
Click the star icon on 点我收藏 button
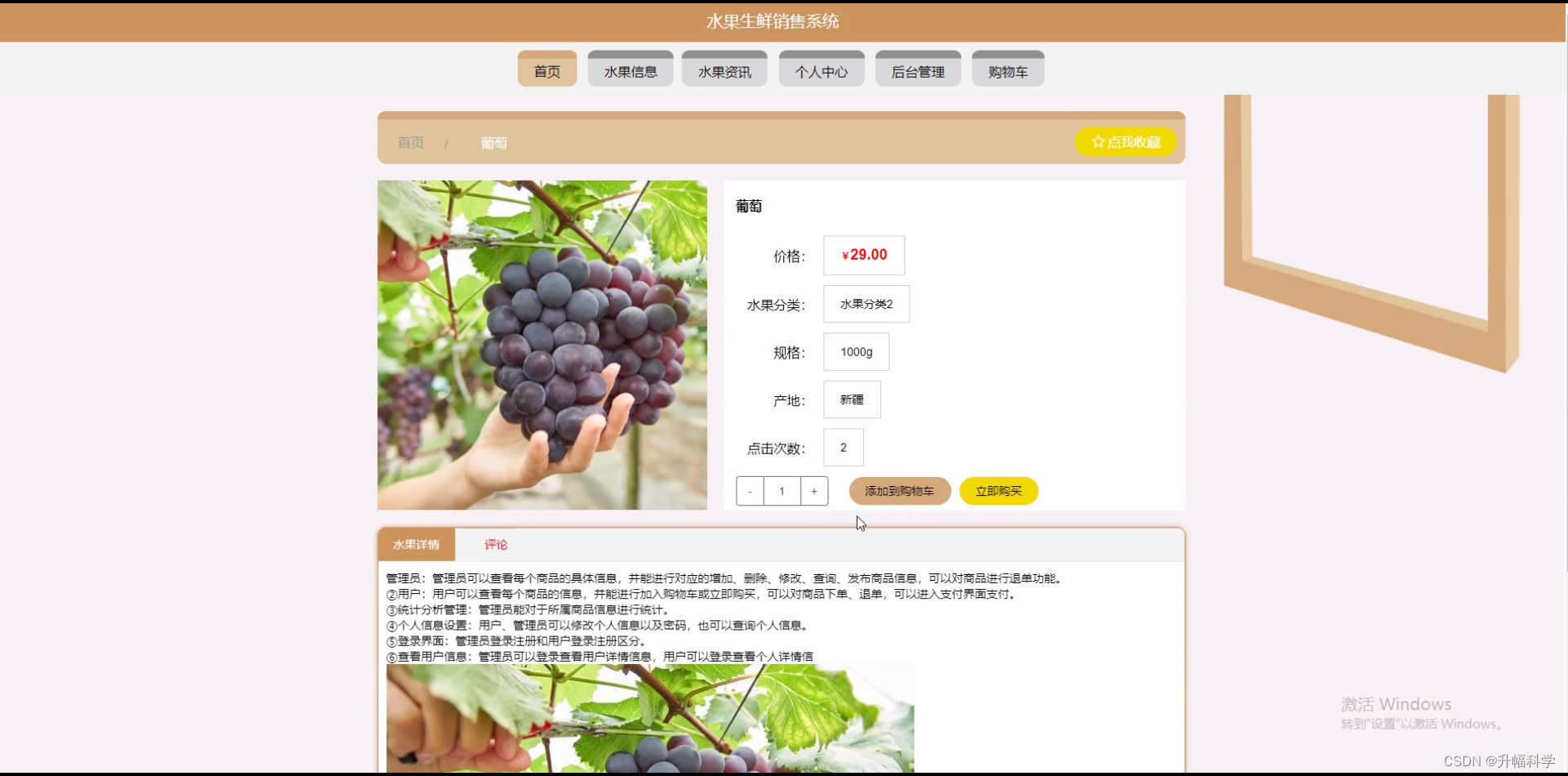1098,141
